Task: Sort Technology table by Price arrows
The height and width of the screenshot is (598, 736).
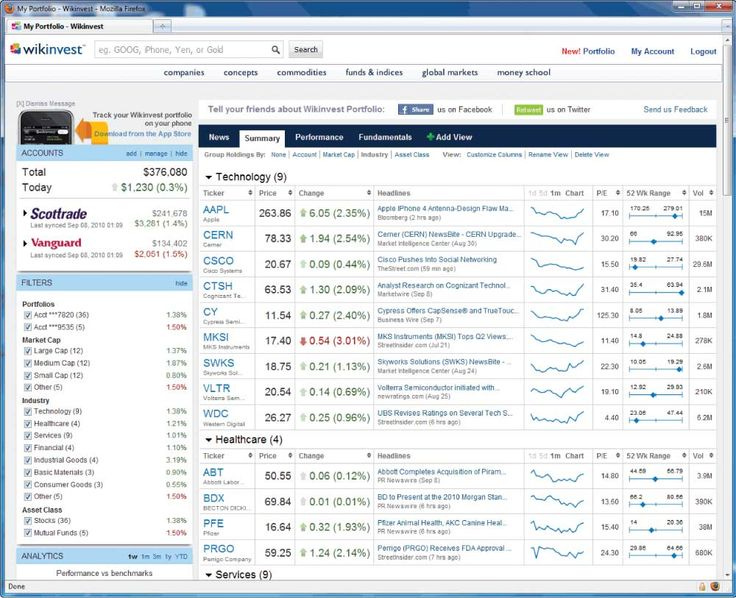Action: coord(290,193)
